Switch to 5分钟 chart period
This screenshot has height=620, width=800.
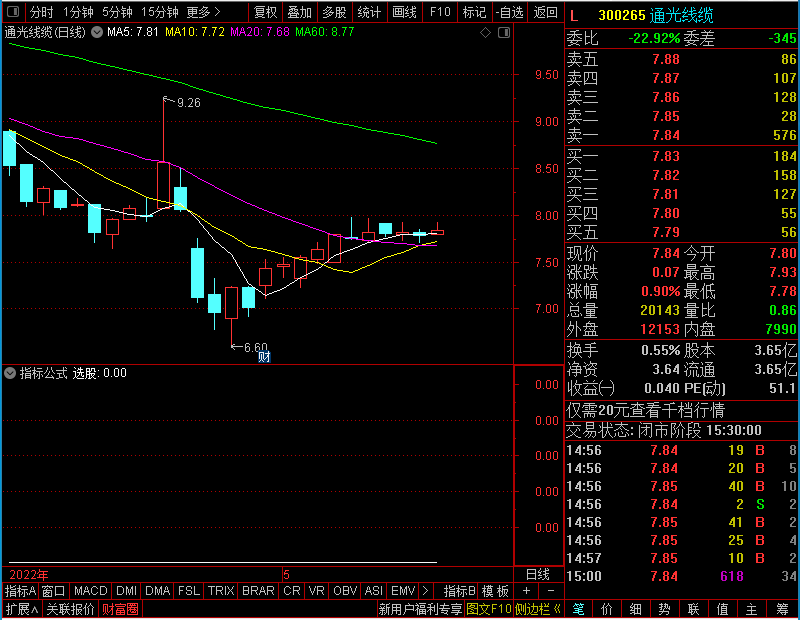(x=117, y=12)
